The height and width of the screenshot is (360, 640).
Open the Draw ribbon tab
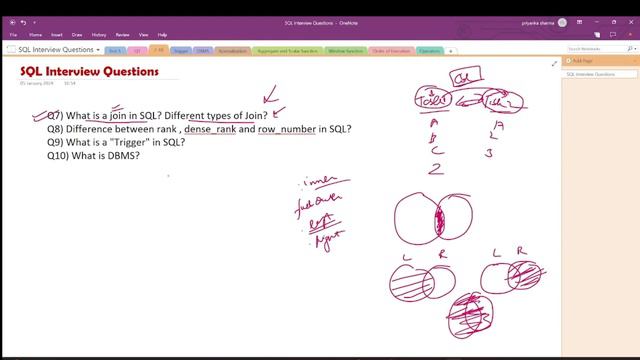coord(77,35)
